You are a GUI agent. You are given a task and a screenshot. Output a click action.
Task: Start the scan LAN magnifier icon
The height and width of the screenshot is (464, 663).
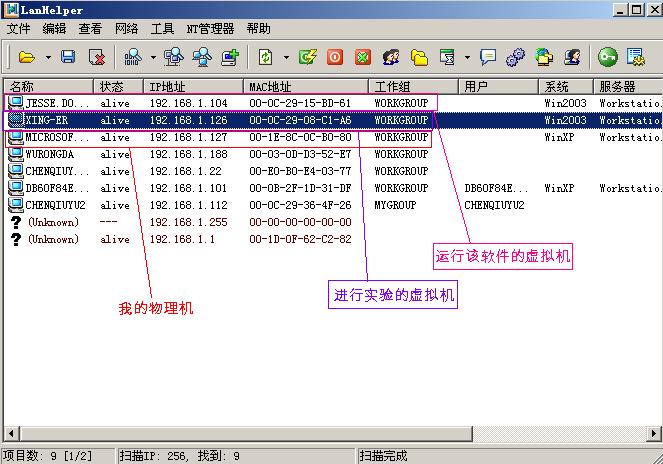coord(132,57)
